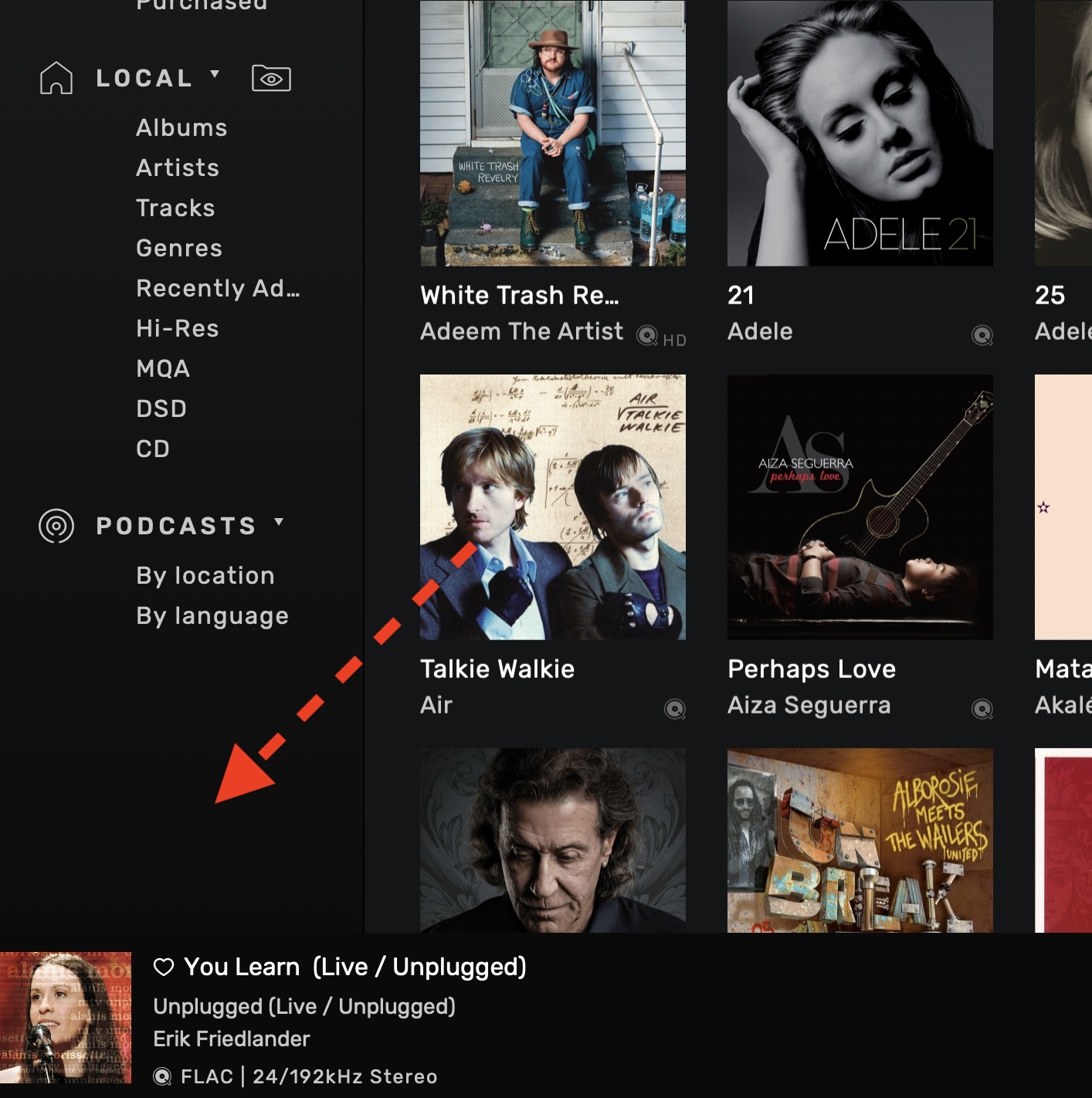Click the White Trash Revelry album title
Screen dimensions: 1092x1098
point(520,295)
